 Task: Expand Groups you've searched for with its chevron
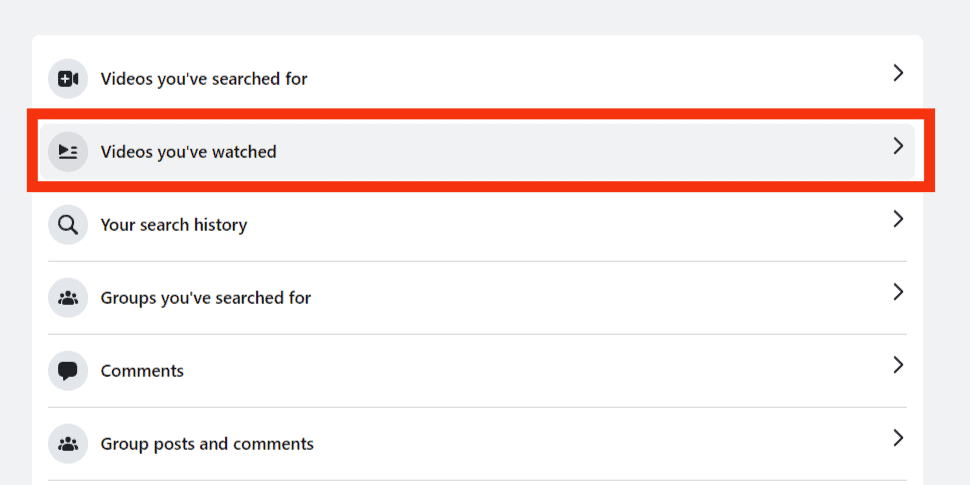point(898,292)
